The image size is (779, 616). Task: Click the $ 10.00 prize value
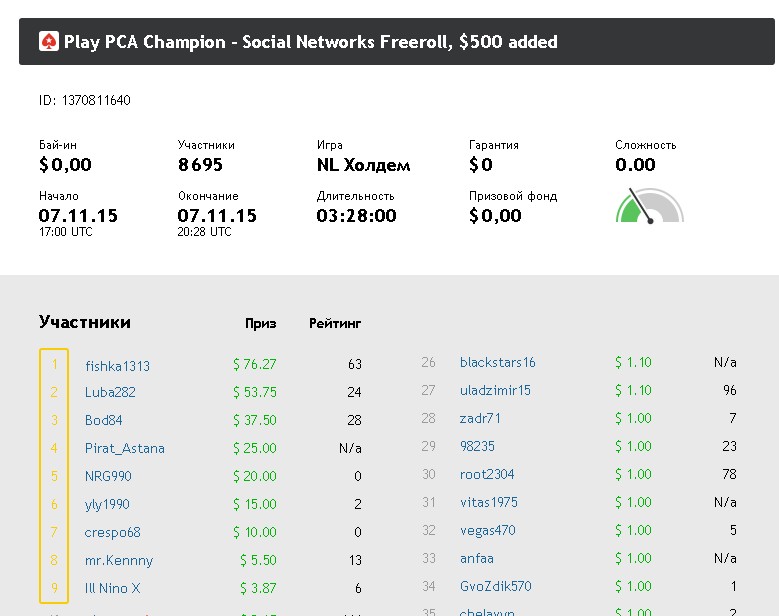[x=254, y=533]
